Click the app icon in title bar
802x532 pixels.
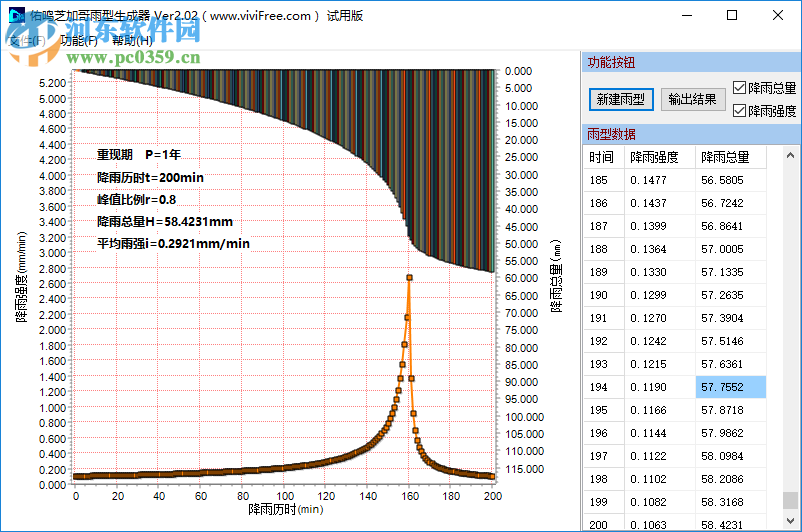pos(13,15)
